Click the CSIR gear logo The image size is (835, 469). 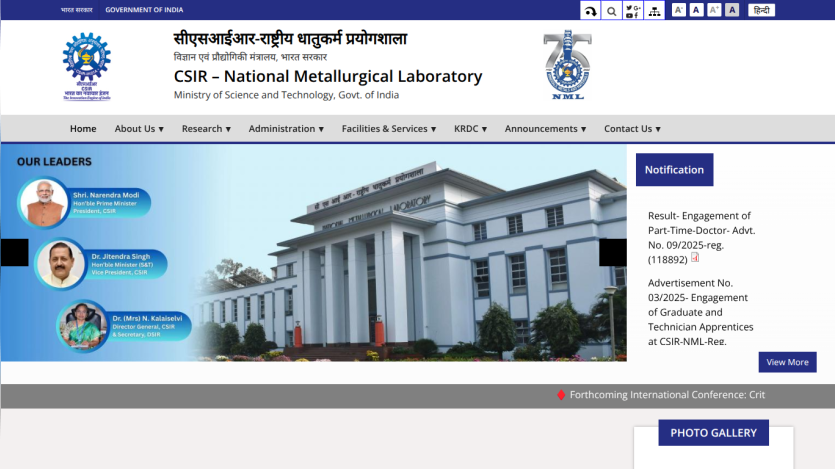coord(87,67)
